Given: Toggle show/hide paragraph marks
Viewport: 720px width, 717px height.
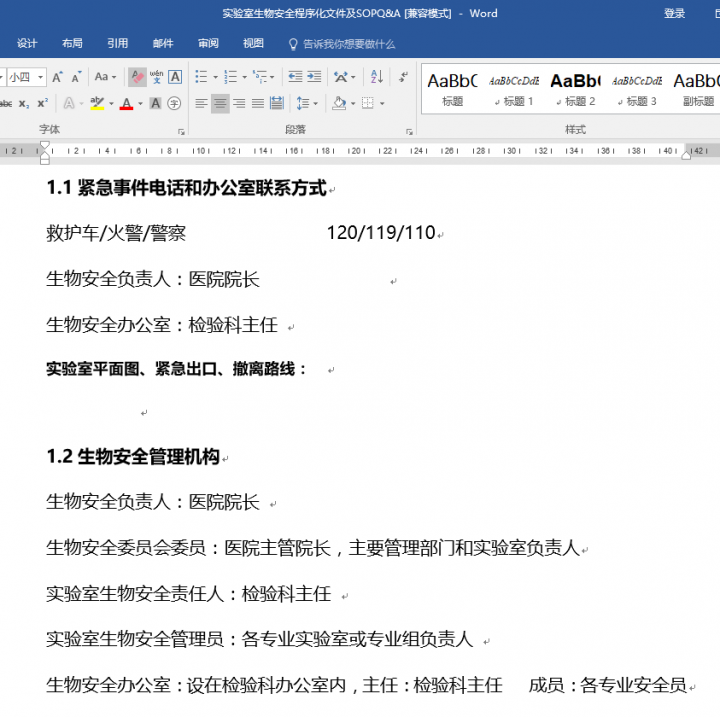Looking at the screenshot, I should point(404,77).
